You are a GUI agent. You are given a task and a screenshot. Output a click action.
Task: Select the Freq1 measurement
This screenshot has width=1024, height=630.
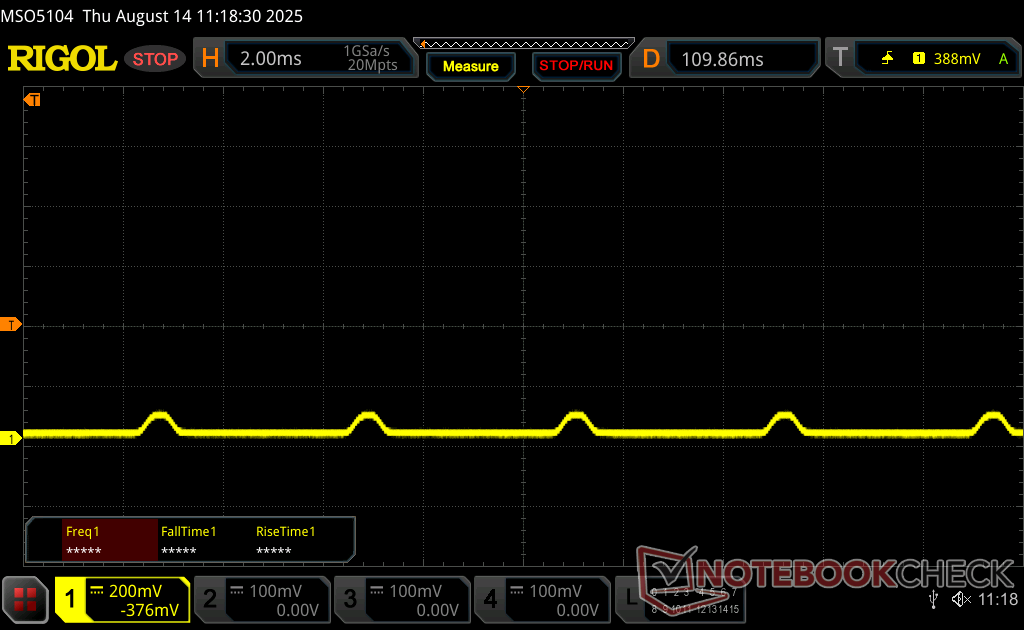[110, 541]
